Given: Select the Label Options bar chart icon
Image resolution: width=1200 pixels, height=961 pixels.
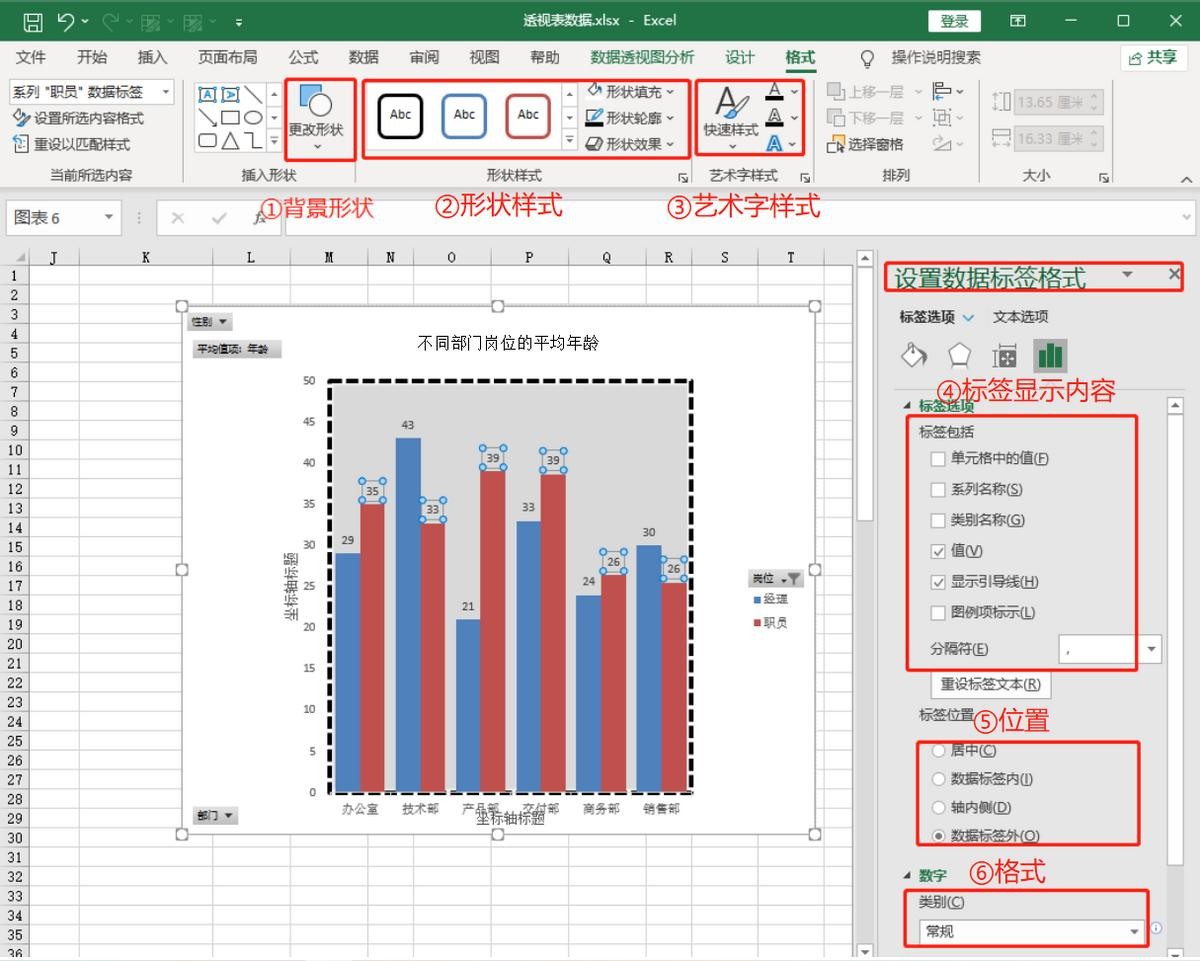Looking at the screenshot, I should (1050, 356).
